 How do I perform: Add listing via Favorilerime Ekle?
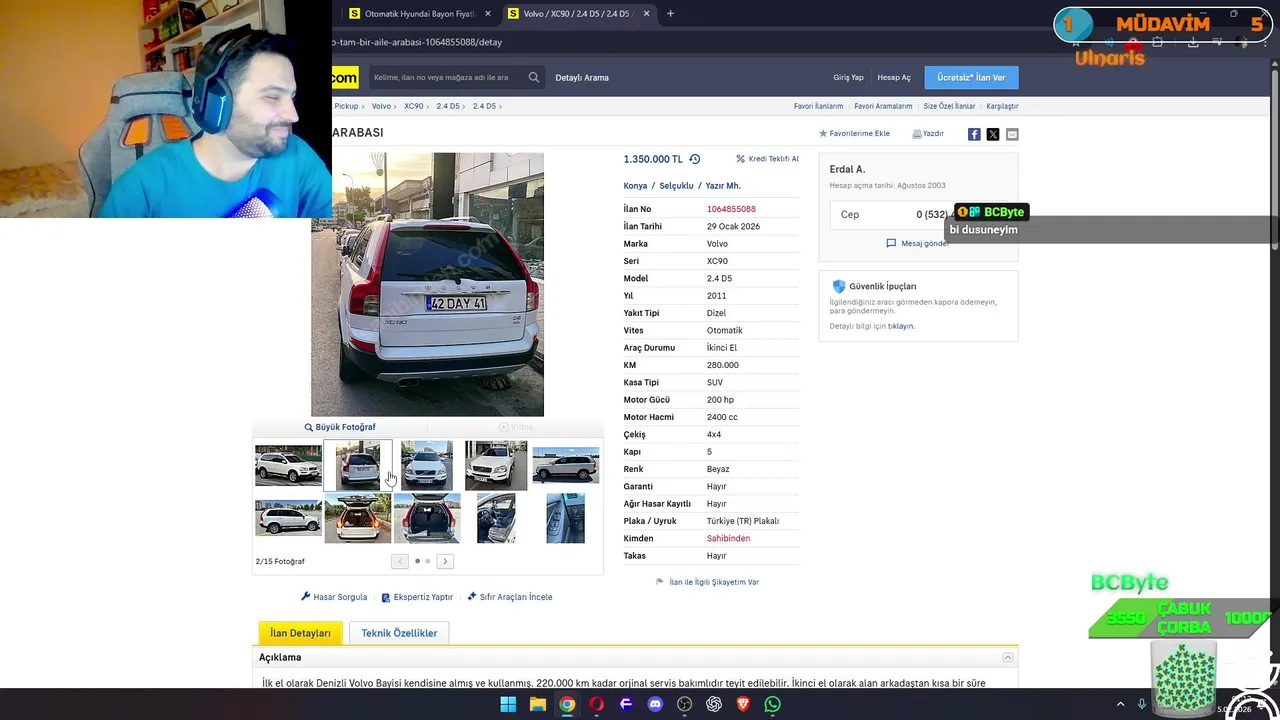855,133
